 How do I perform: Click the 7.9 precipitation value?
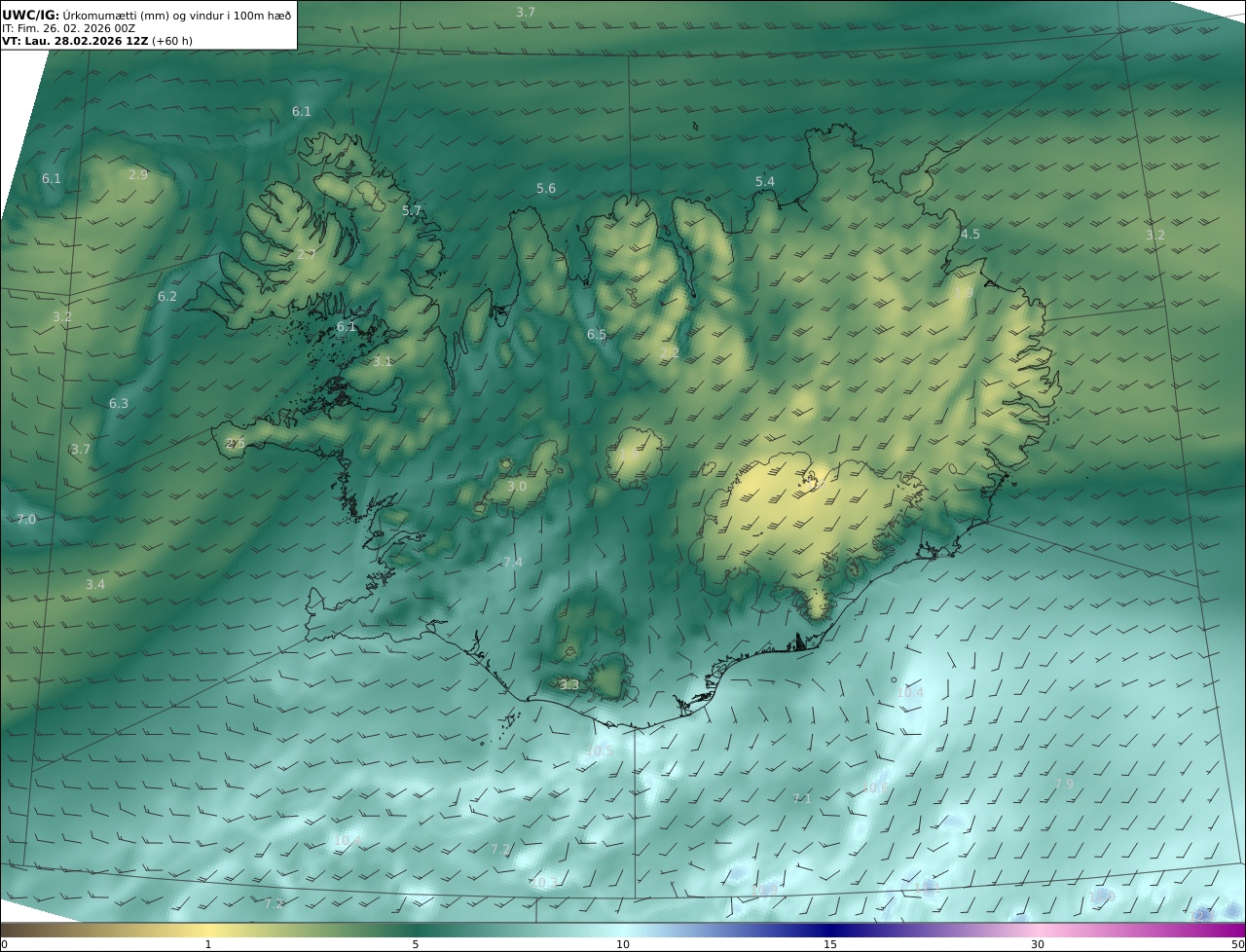coord(1064,785)
